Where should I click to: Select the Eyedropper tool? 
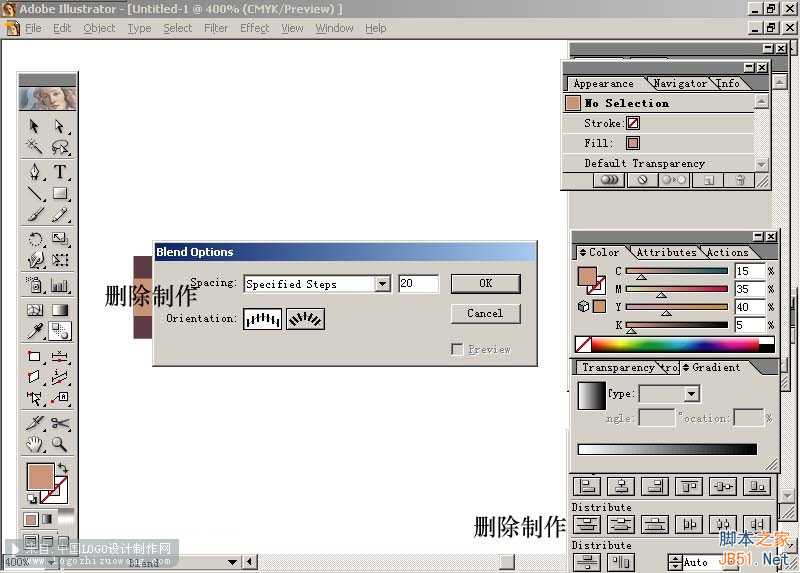coord(34,331)
